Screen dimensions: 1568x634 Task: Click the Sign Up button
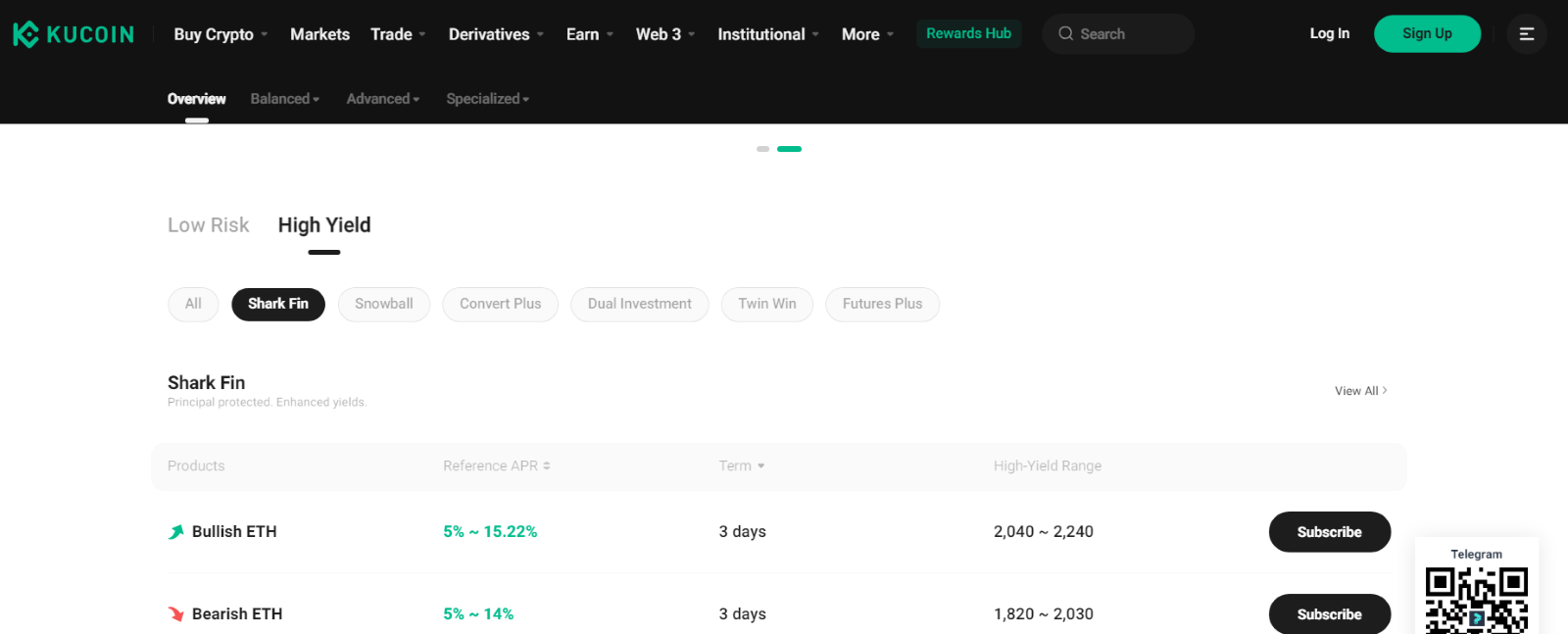click(1427, 33)
